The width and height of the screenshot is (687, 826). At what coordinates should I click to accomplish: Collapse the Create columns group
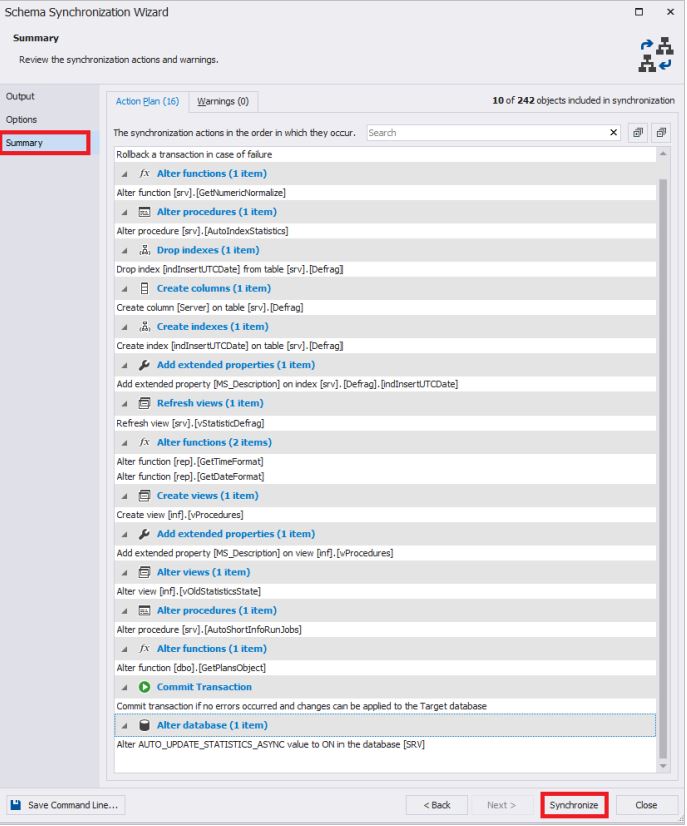coord(124,289)
